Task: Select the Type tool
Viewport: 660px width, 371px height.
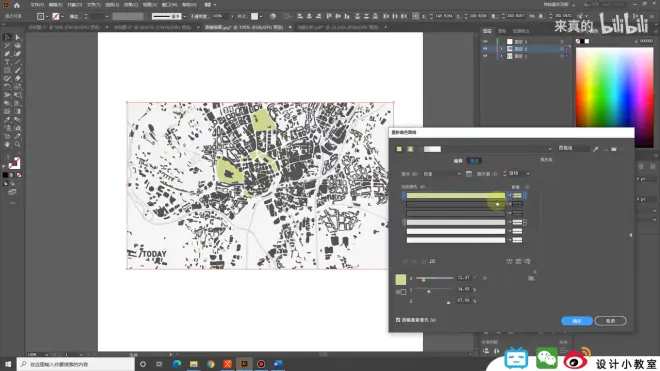Action: 7,62
